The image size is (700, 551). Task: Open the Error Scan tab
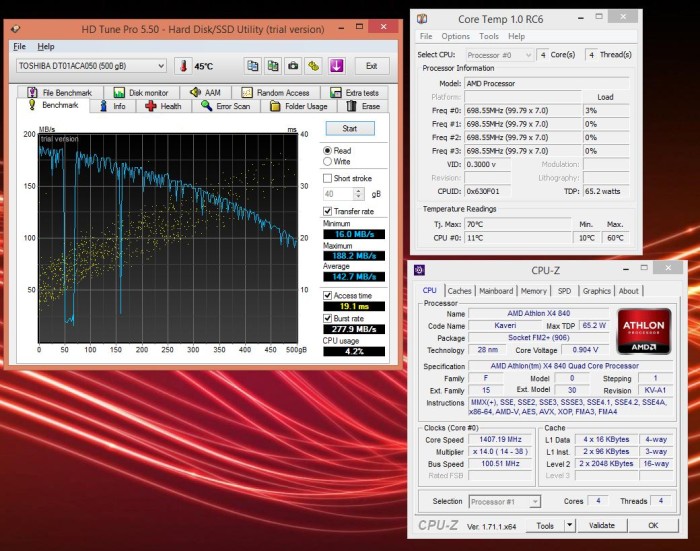click(x=226, y=106)
